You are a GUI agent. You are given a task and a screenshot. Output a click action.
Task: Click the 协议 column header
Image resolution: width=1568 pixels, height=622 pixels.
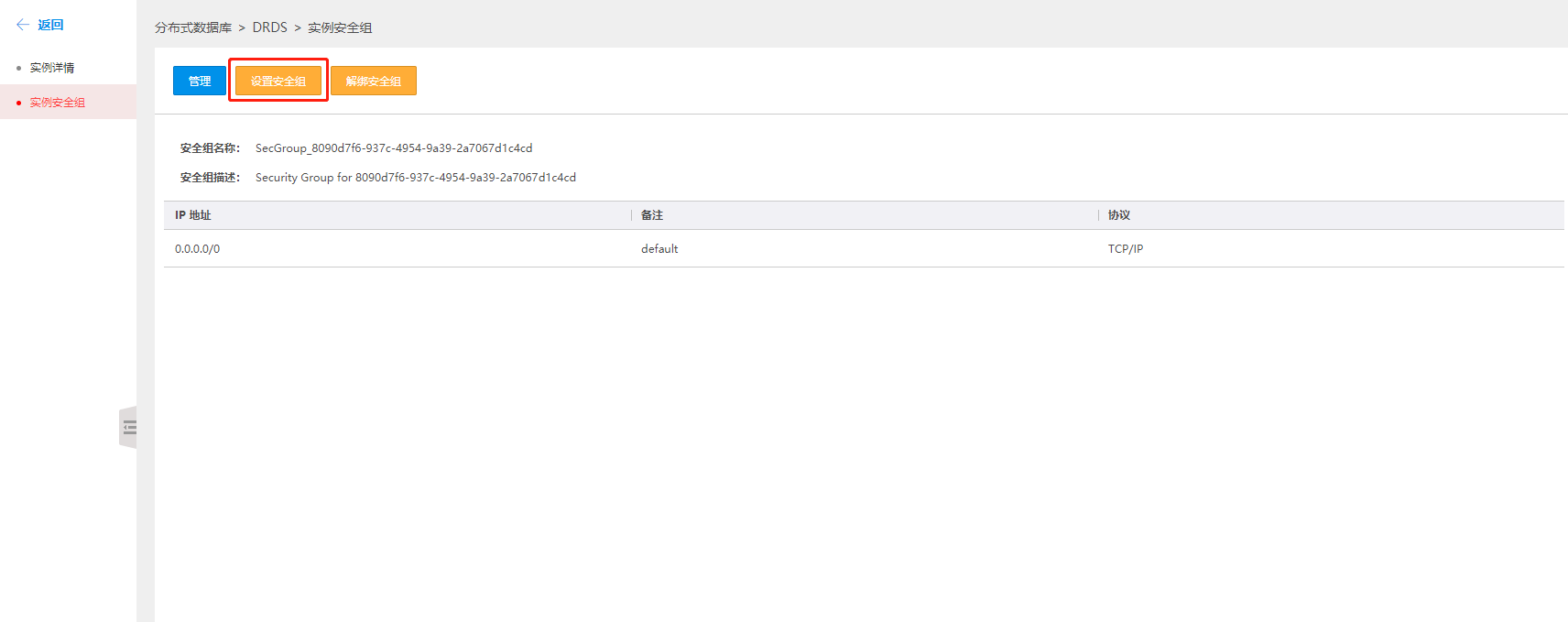pyautogui.click(x=1119, y=215)
